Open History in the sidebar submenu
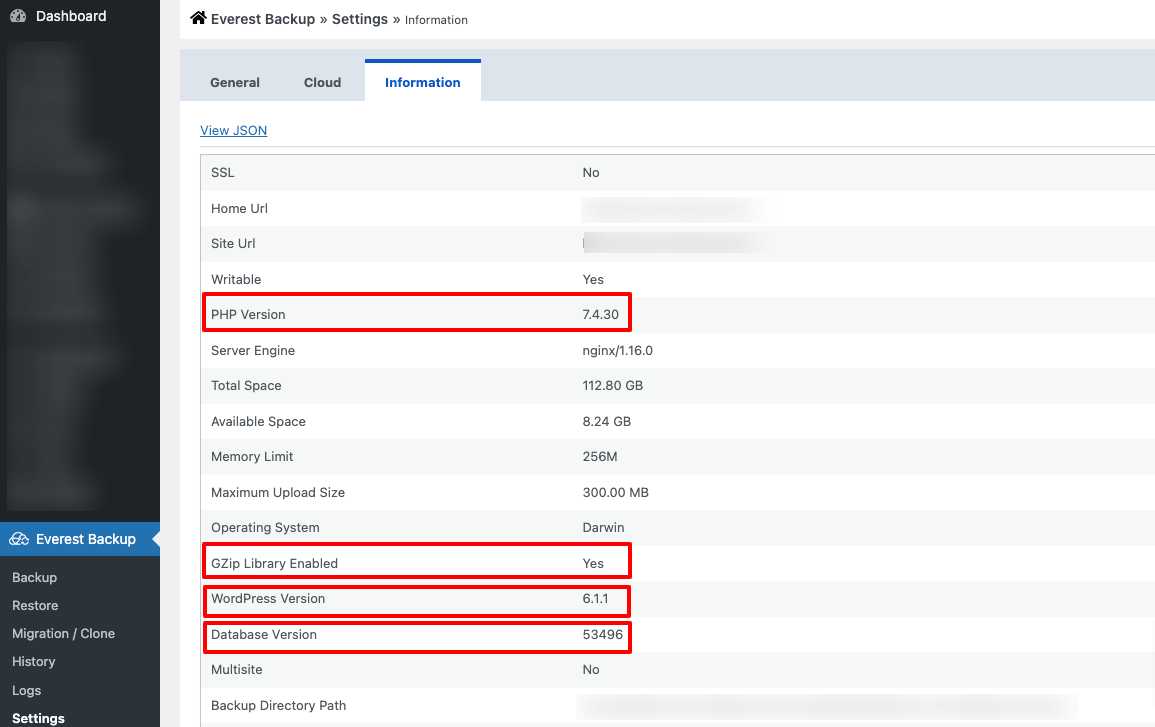Image resolution: width=1155 pixels, height=727 pixels. [33, 661]
